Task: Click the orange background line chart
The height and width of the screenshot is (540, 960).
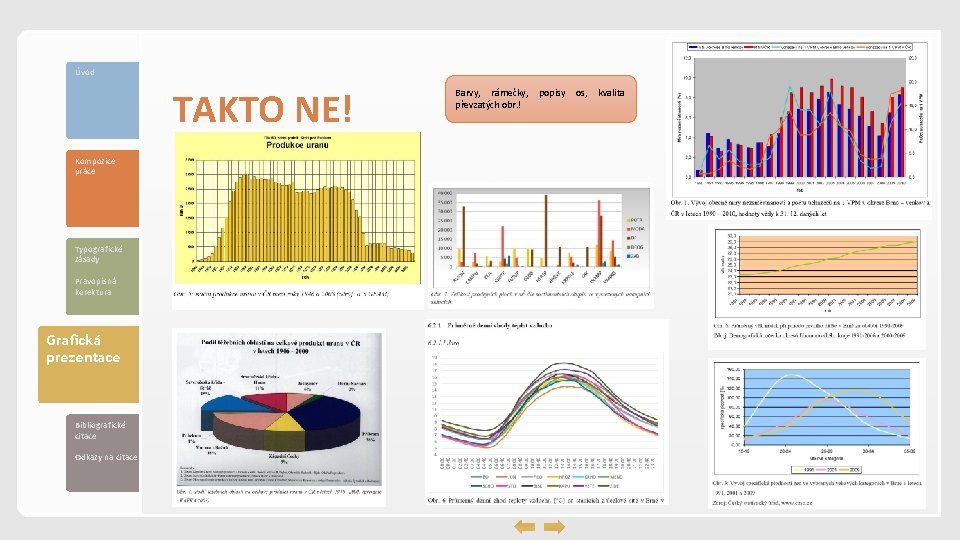Action: pos(817,272)
